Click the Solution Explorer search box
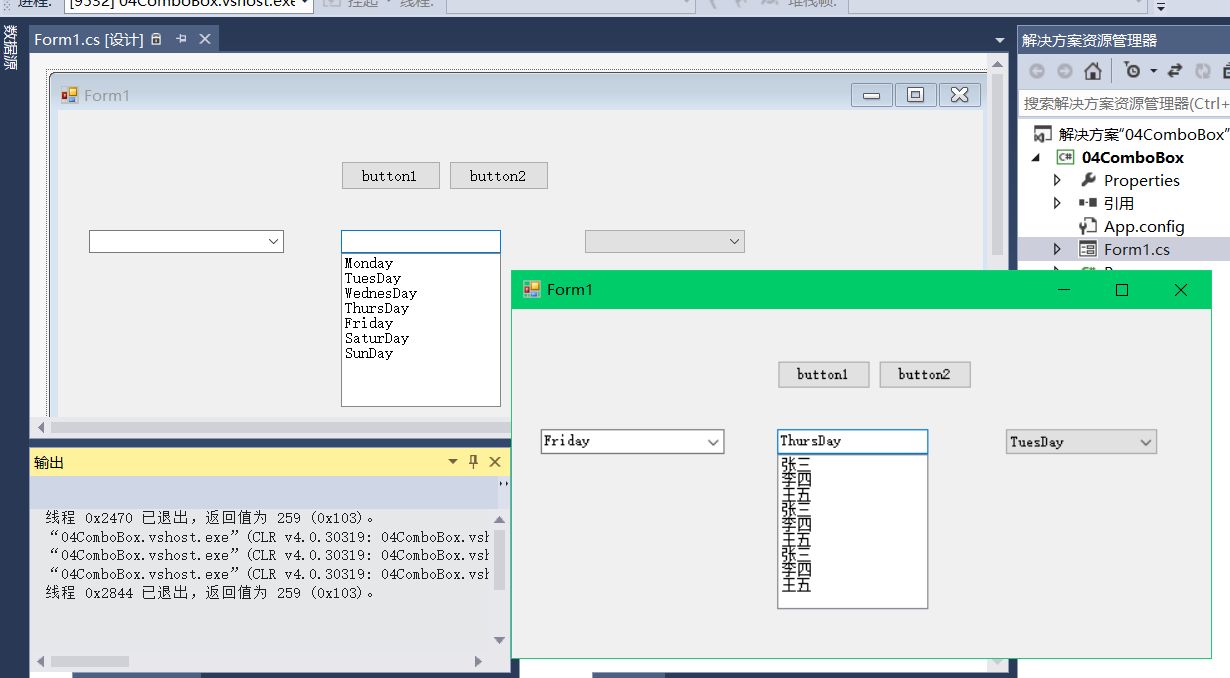Screen dimensions: 1230x678 1124,103
